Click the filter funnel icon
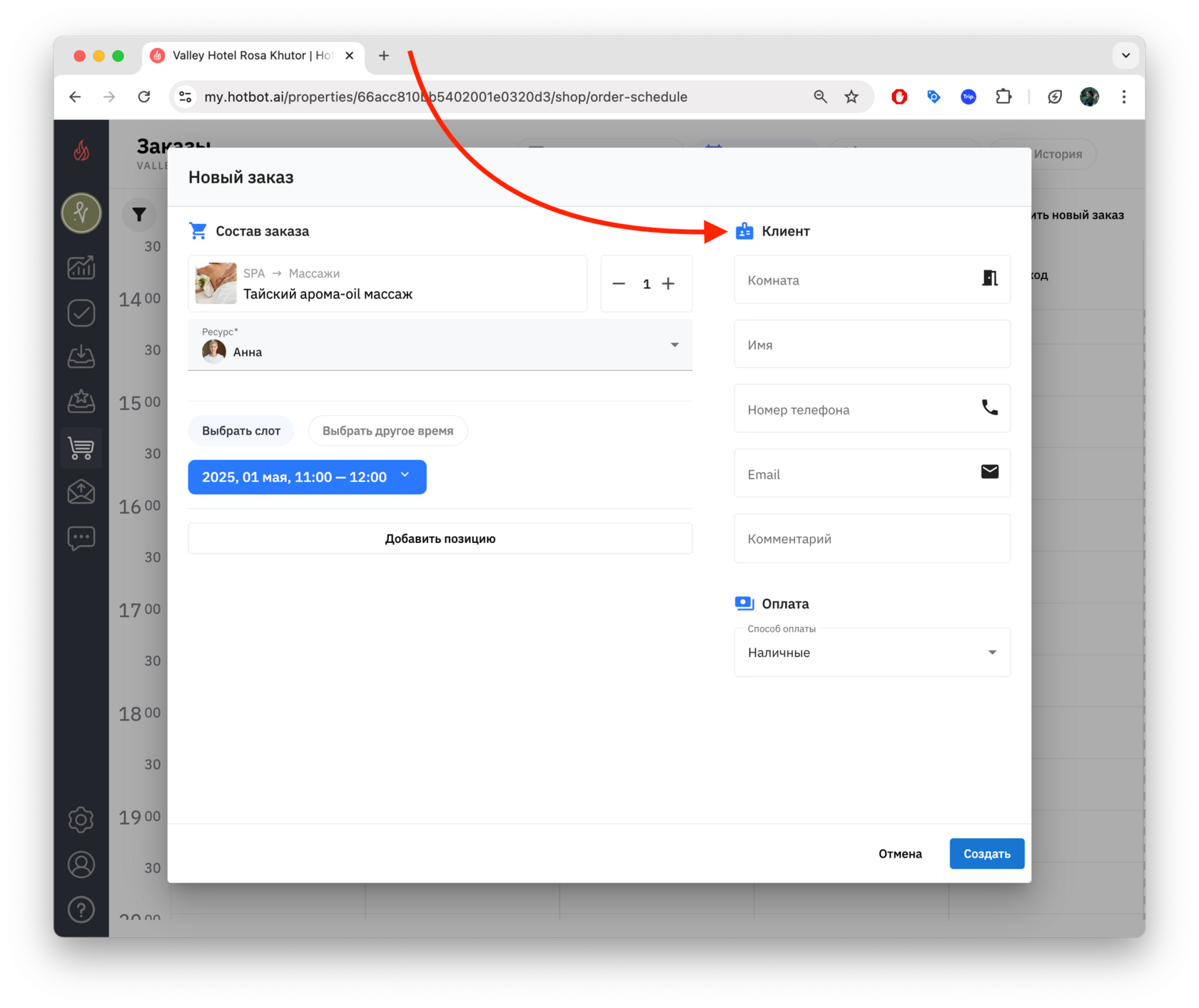Viewport: 1199px width, 1008px height. [x=139, y=214]
